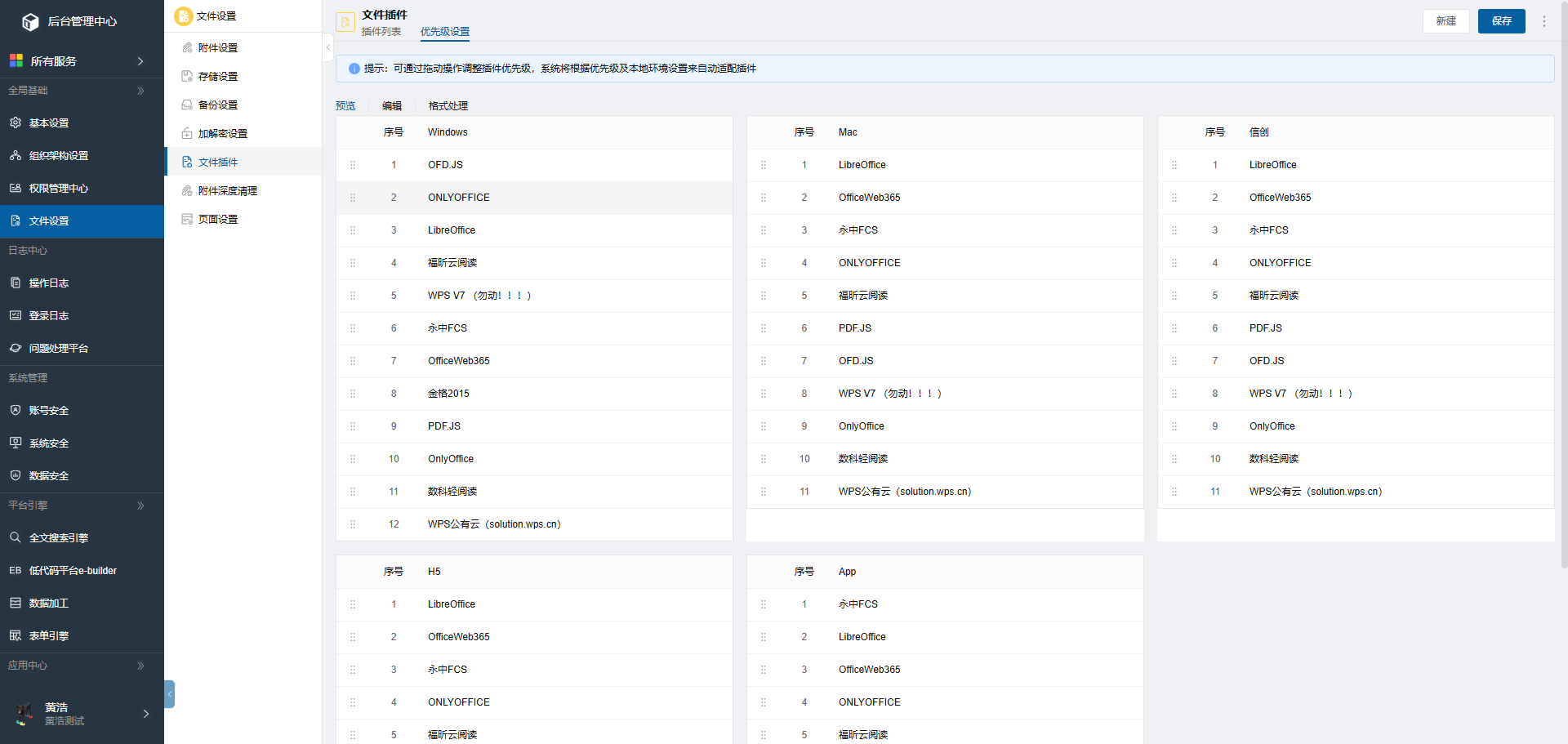Select Windows row 福昕云阅读

click(534, 263)
